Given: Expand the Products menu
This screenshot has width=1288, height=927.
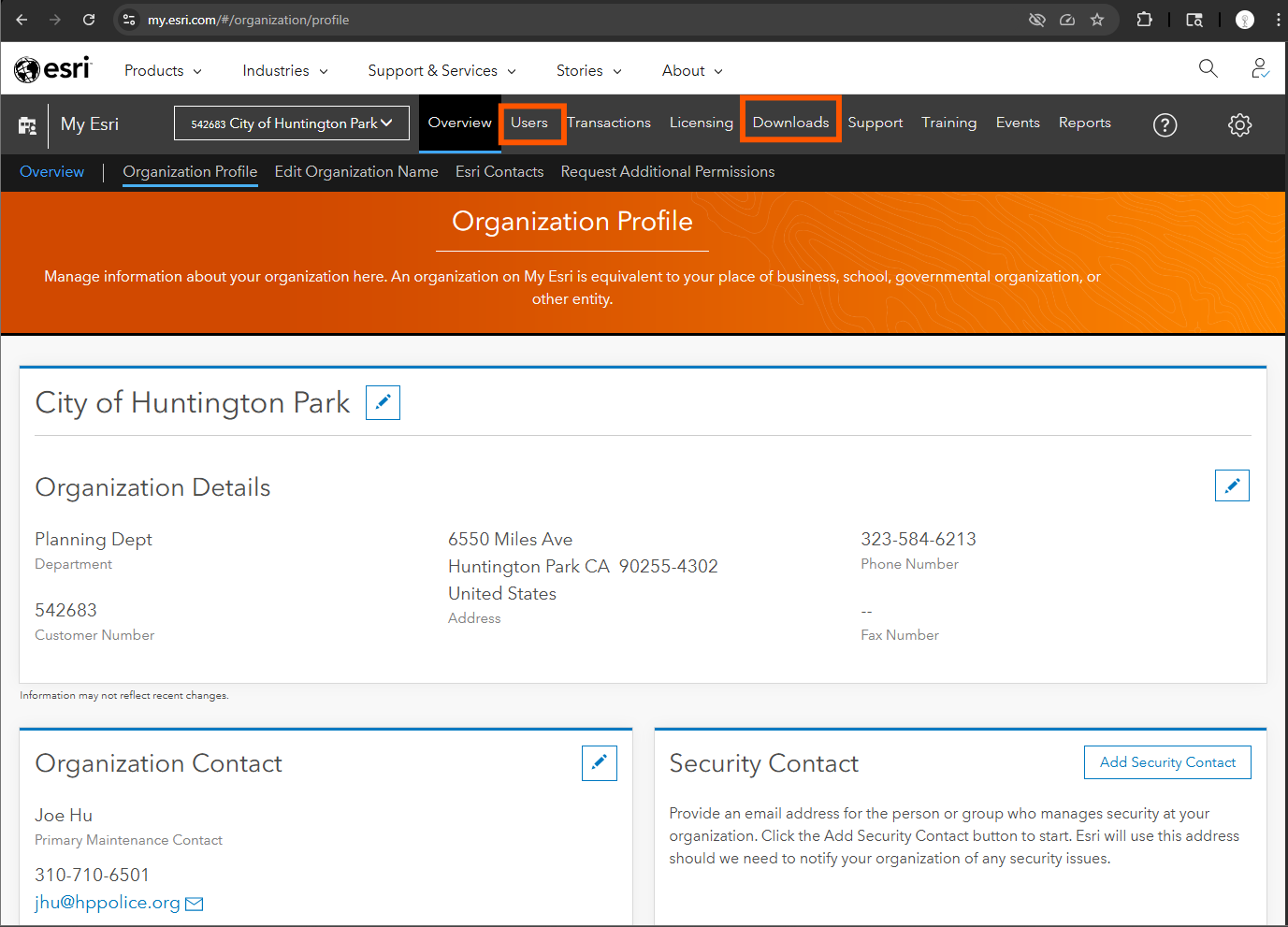Looking at the screenshot, I should pos(163,71).
